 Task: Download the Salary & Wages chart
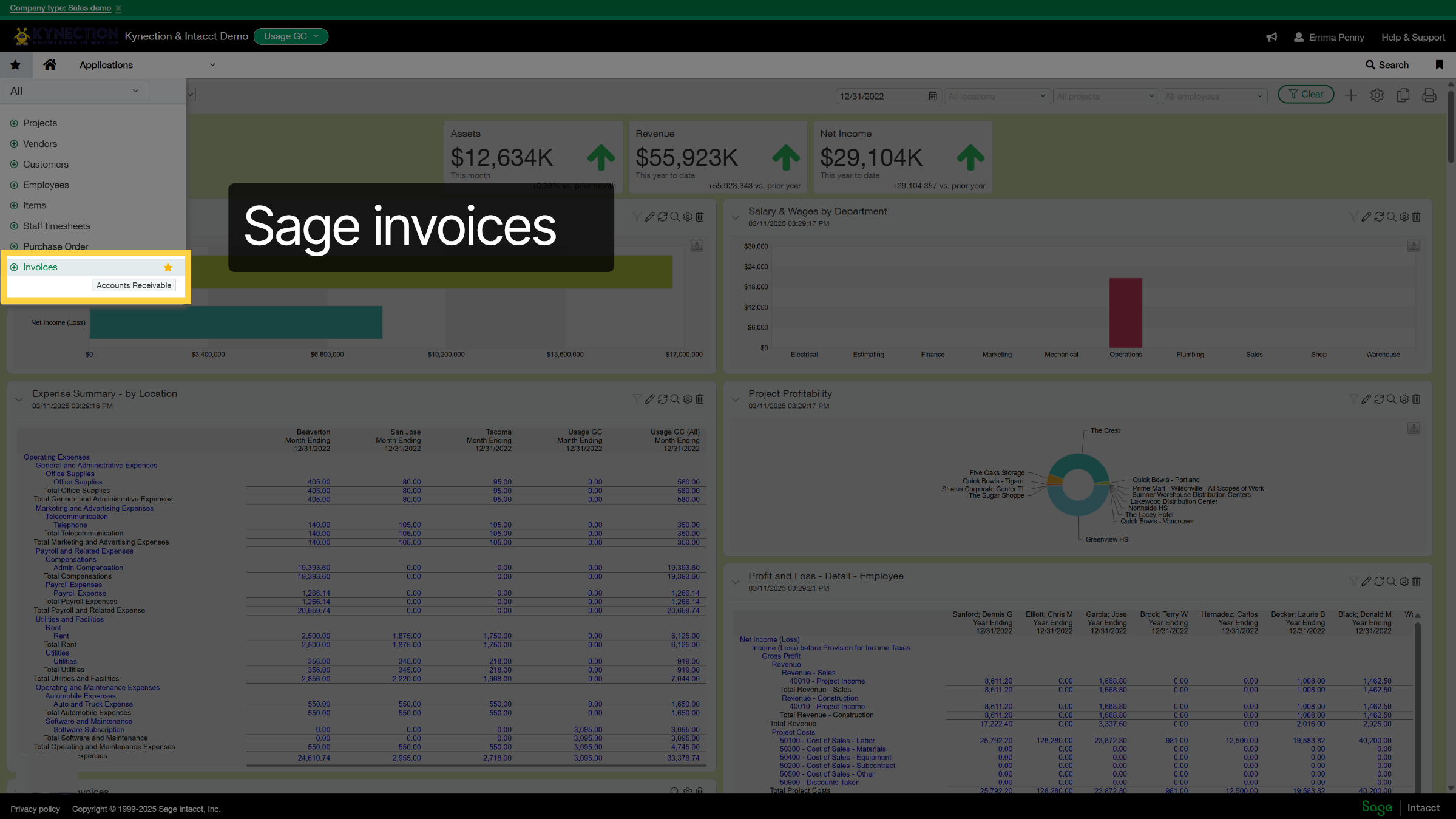(x=1414, y=246)
